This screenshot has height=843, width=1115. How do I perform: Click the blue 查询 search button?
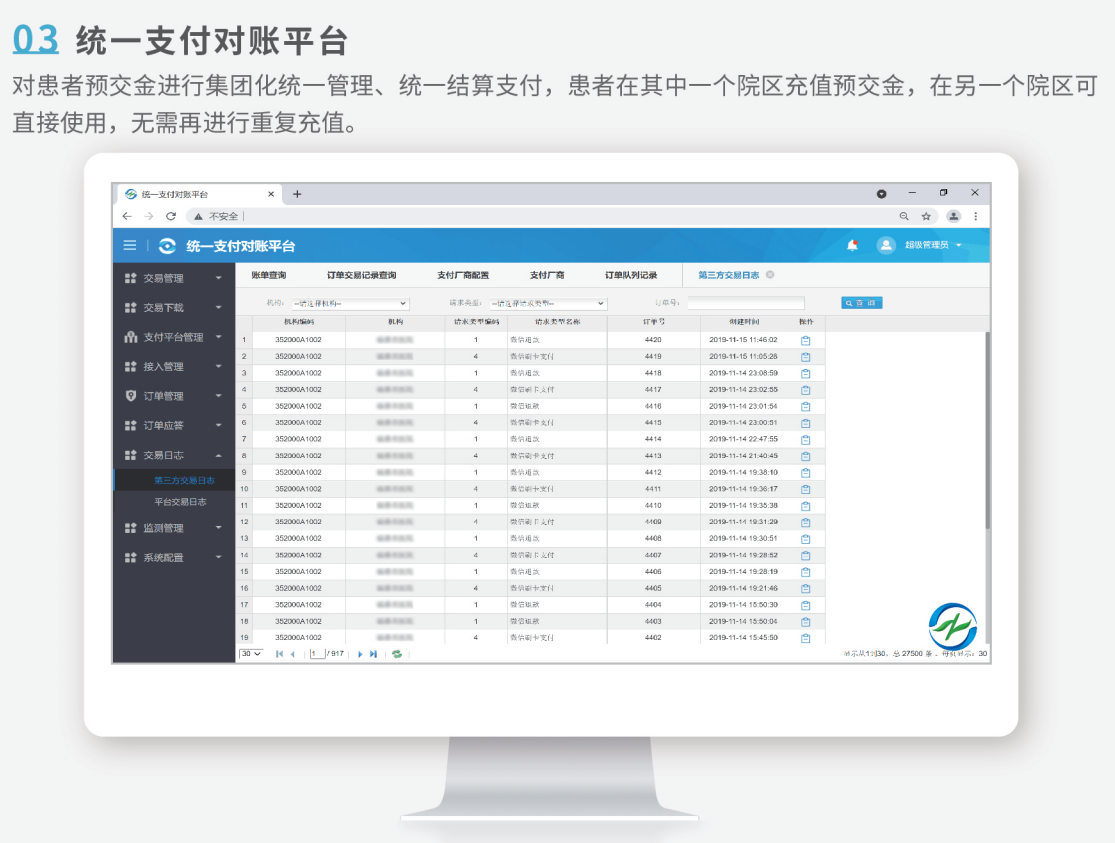[x=862, y=303]
